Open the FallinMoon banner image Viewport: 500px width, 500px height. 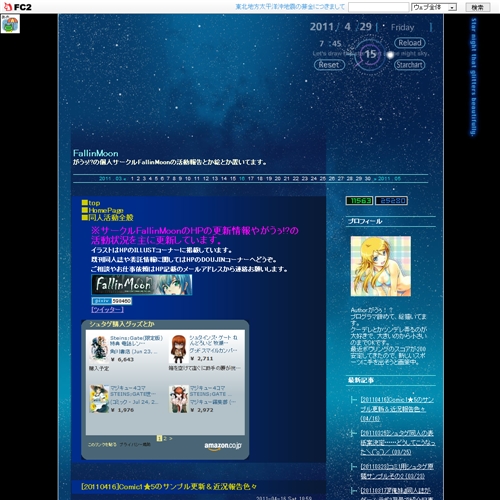pos(142,285)
